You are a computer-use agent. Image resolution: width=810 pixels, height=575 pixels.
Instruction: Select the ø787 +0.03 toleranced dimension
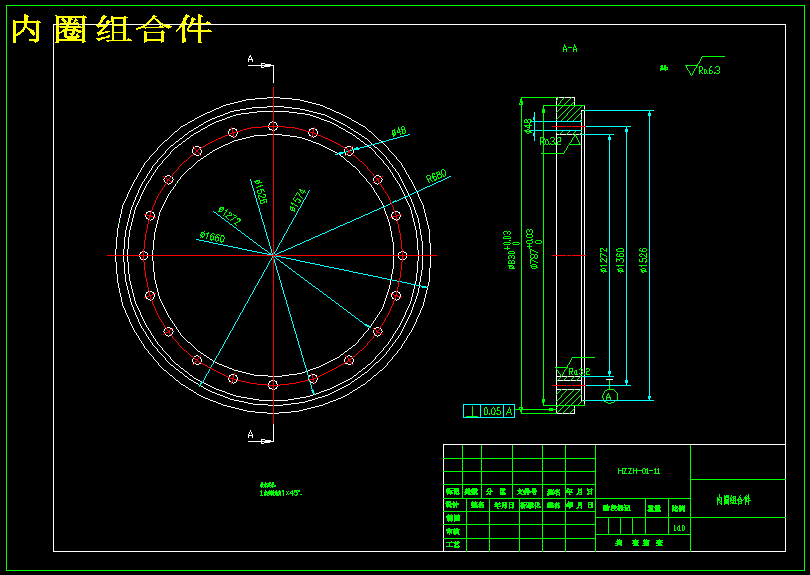coord(534,249)
